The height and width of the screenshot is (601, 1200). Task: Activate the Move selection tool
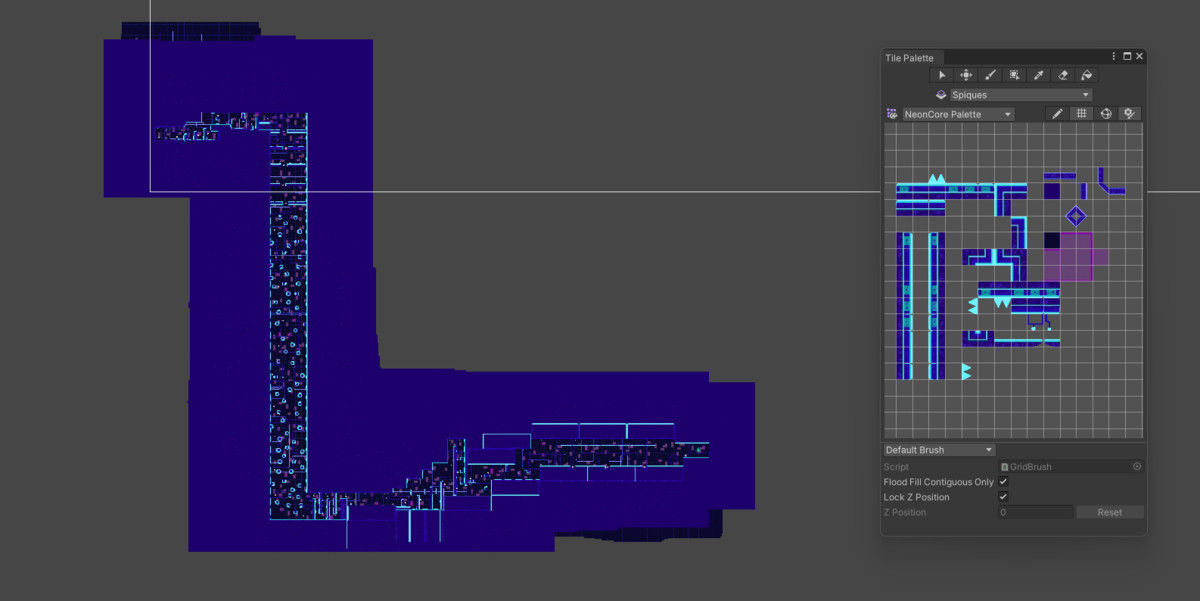966,75
